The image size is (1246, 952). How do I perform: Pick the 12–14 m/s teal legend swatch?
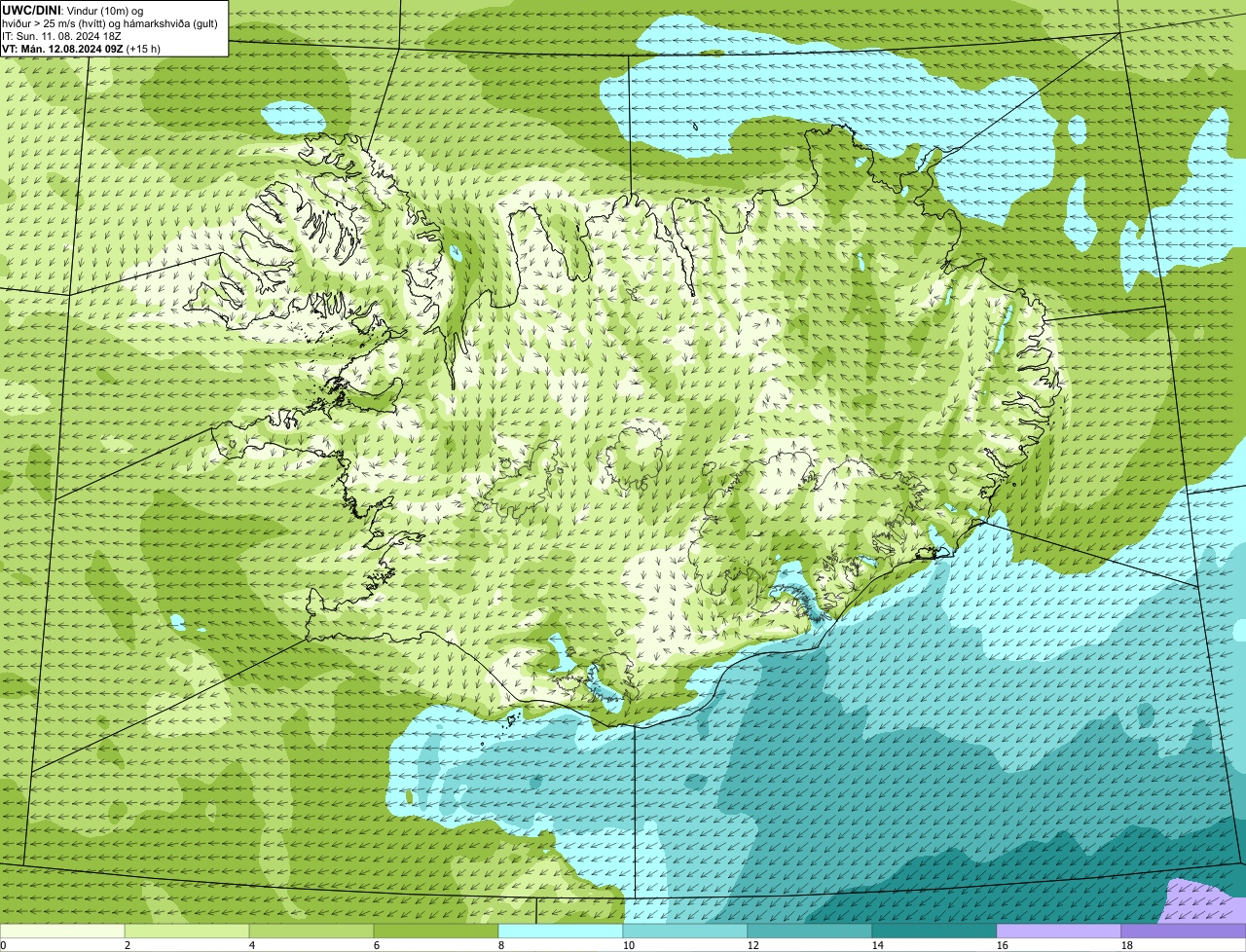click(x=810, y=931)
